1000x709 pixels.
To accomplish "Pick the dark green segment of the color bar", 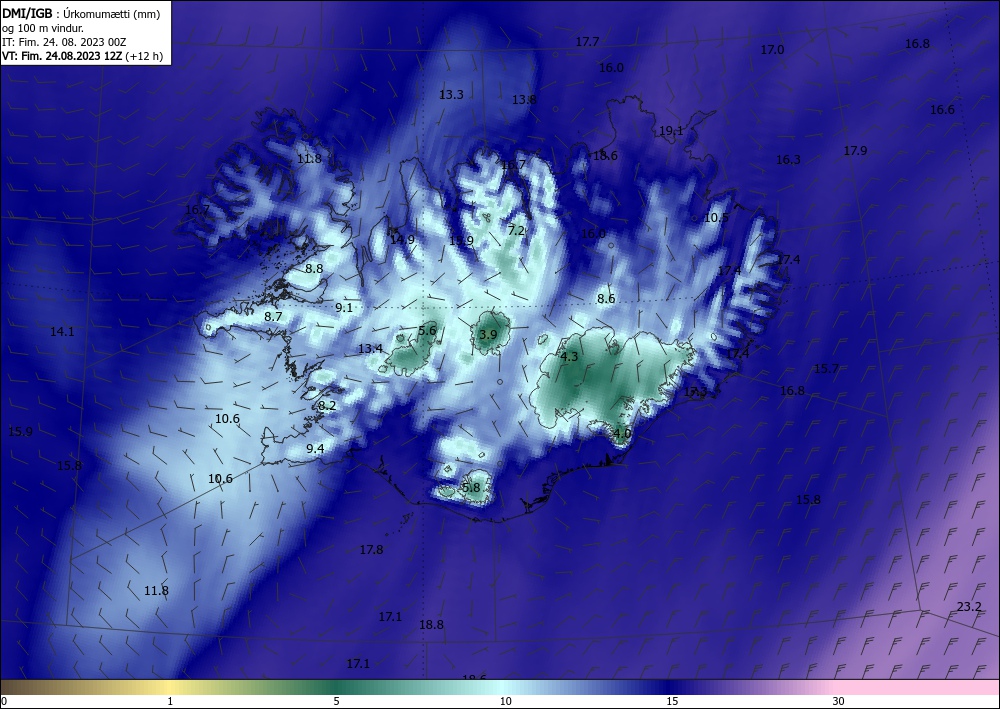I will pos(336,687).
